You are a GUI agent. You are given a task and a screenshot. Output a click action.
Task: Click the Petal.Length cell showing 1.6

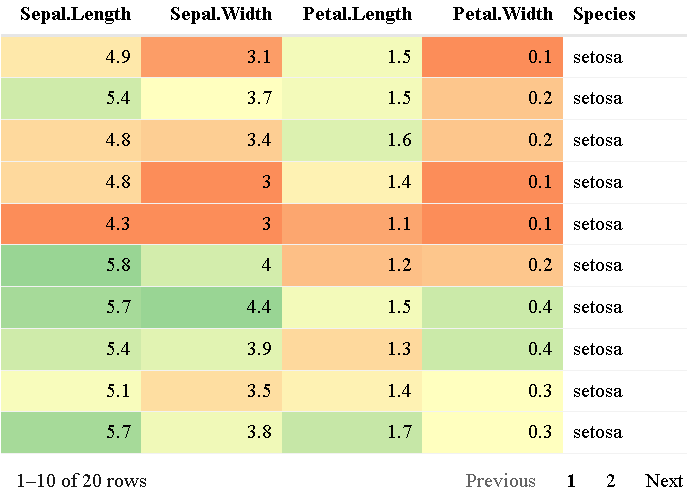352,140
